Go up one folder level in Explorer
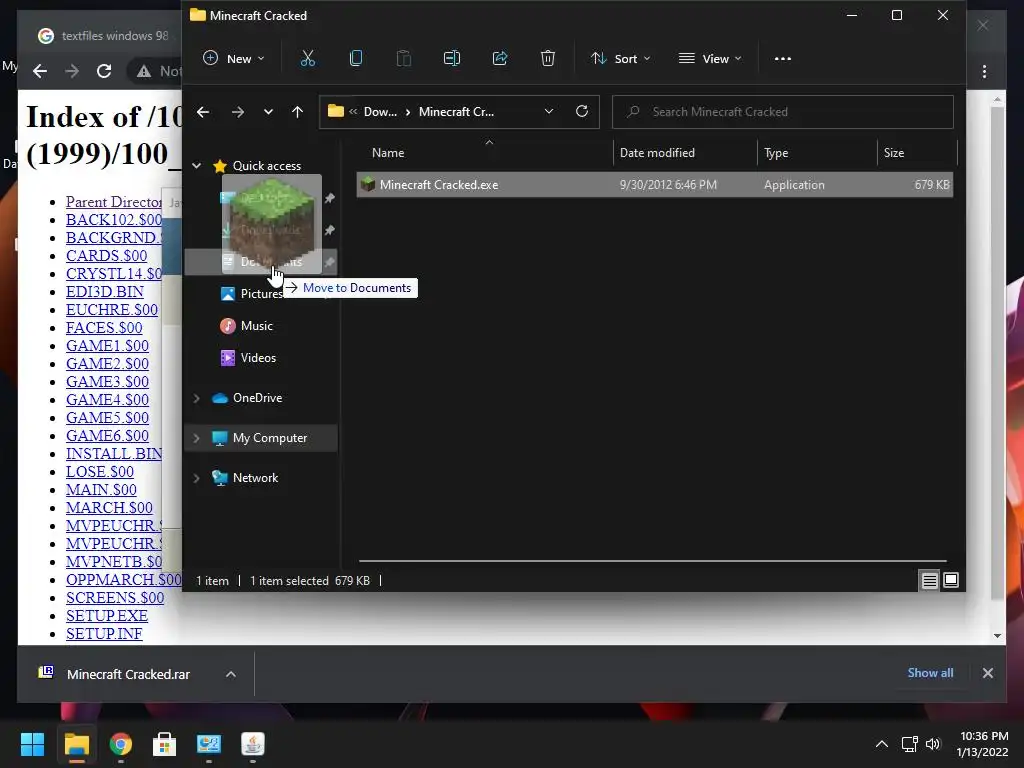Image resolution: width=1024 pixels, height=768 pixels. click(x=297, y=112)
